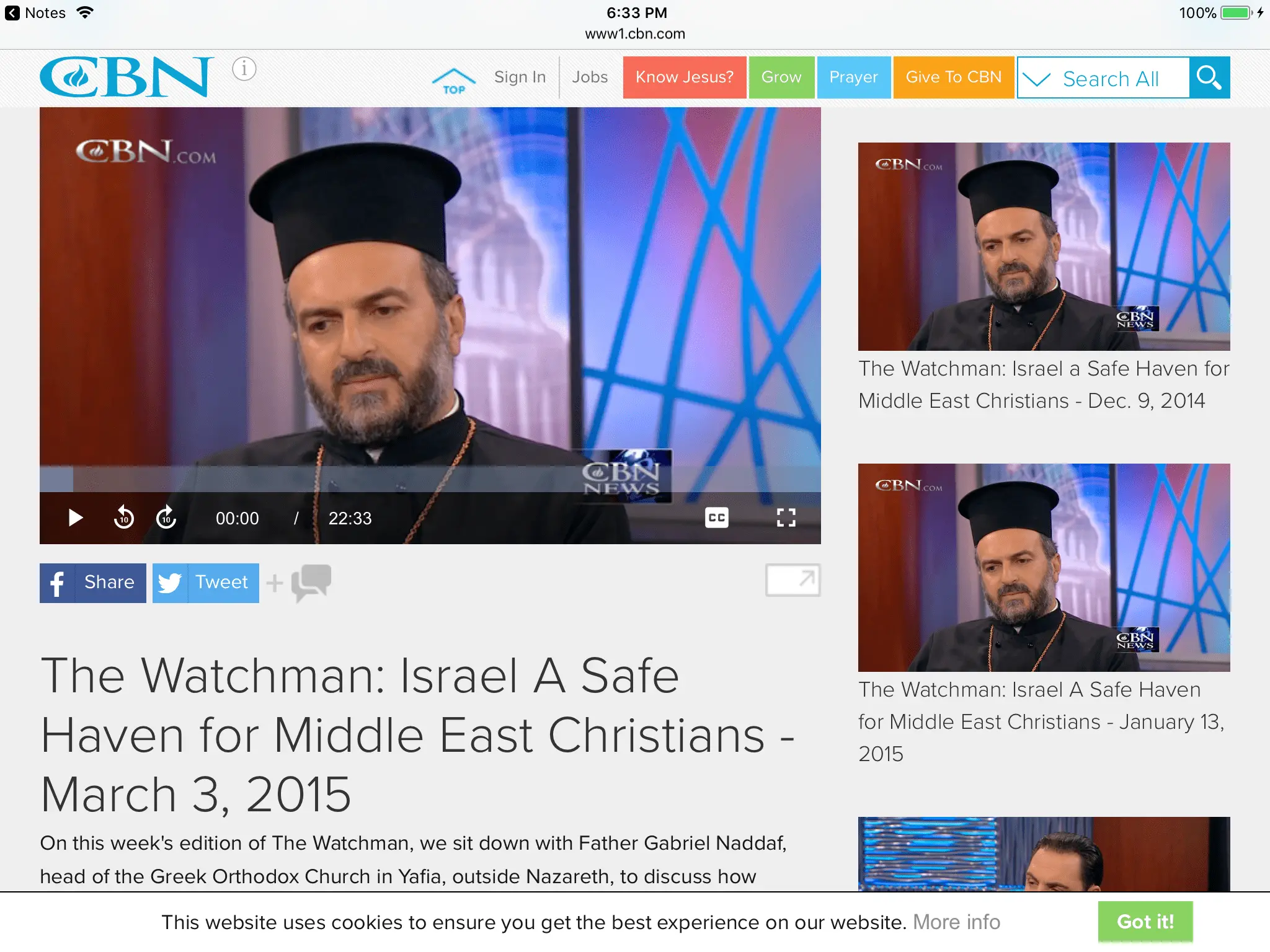Skip forward 10 seconds
This screenshot has width=1270, height=952.
pos(166,518)
